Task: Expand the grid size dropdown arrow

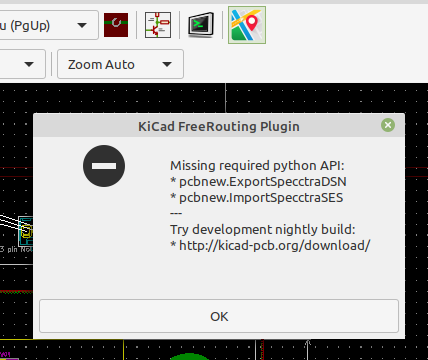Action: [x=29, y=64]
